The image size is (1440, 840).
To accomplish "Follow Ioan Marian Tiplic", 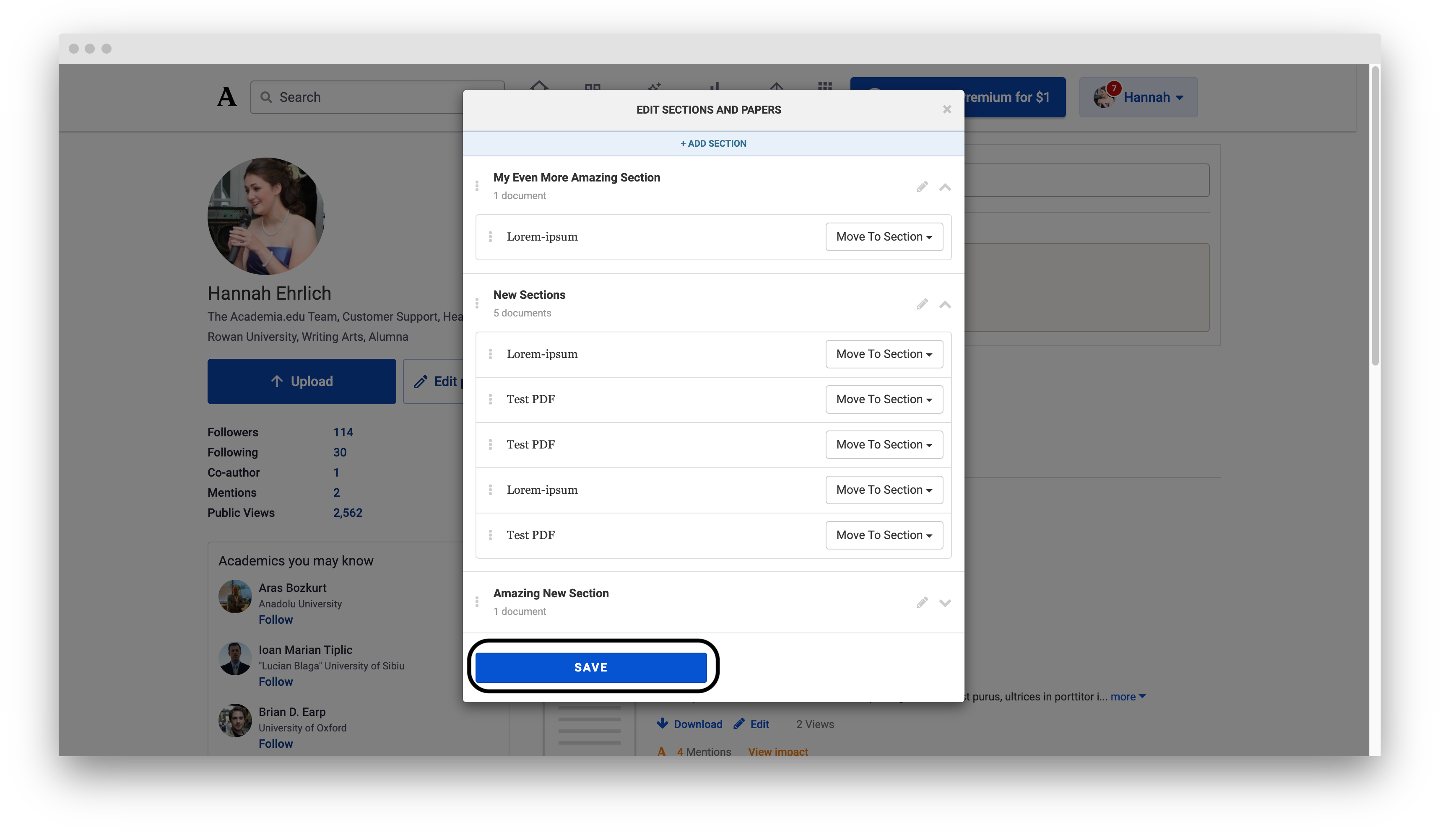I will point(276,682).
